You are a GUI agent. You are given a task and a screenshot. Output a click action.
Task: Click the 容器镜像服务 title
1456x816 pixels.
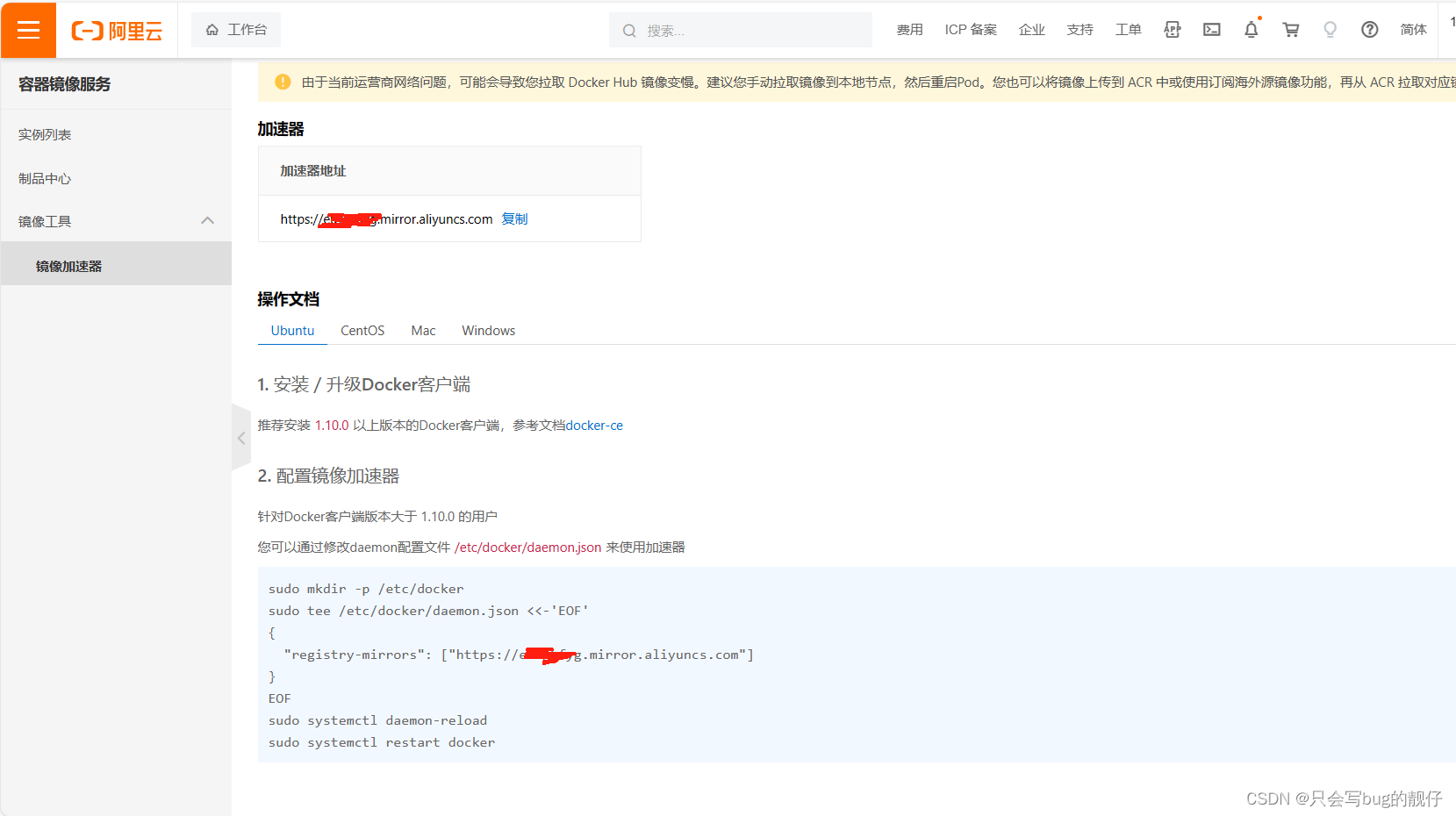pos(65,84)
